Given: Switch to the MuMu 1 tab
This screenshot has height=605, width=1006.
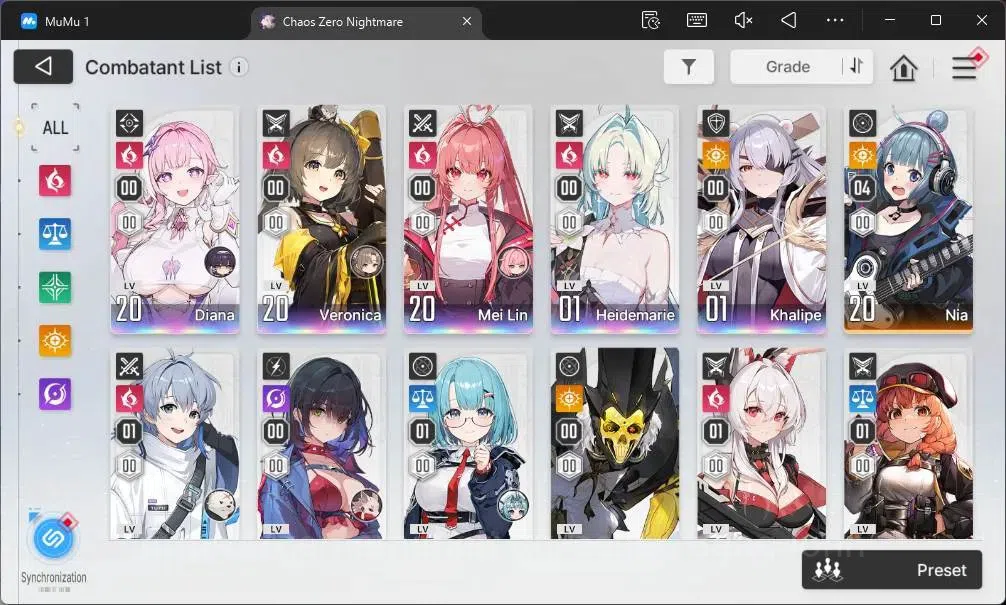Looking at the screenshot, I should coord(55,21).
